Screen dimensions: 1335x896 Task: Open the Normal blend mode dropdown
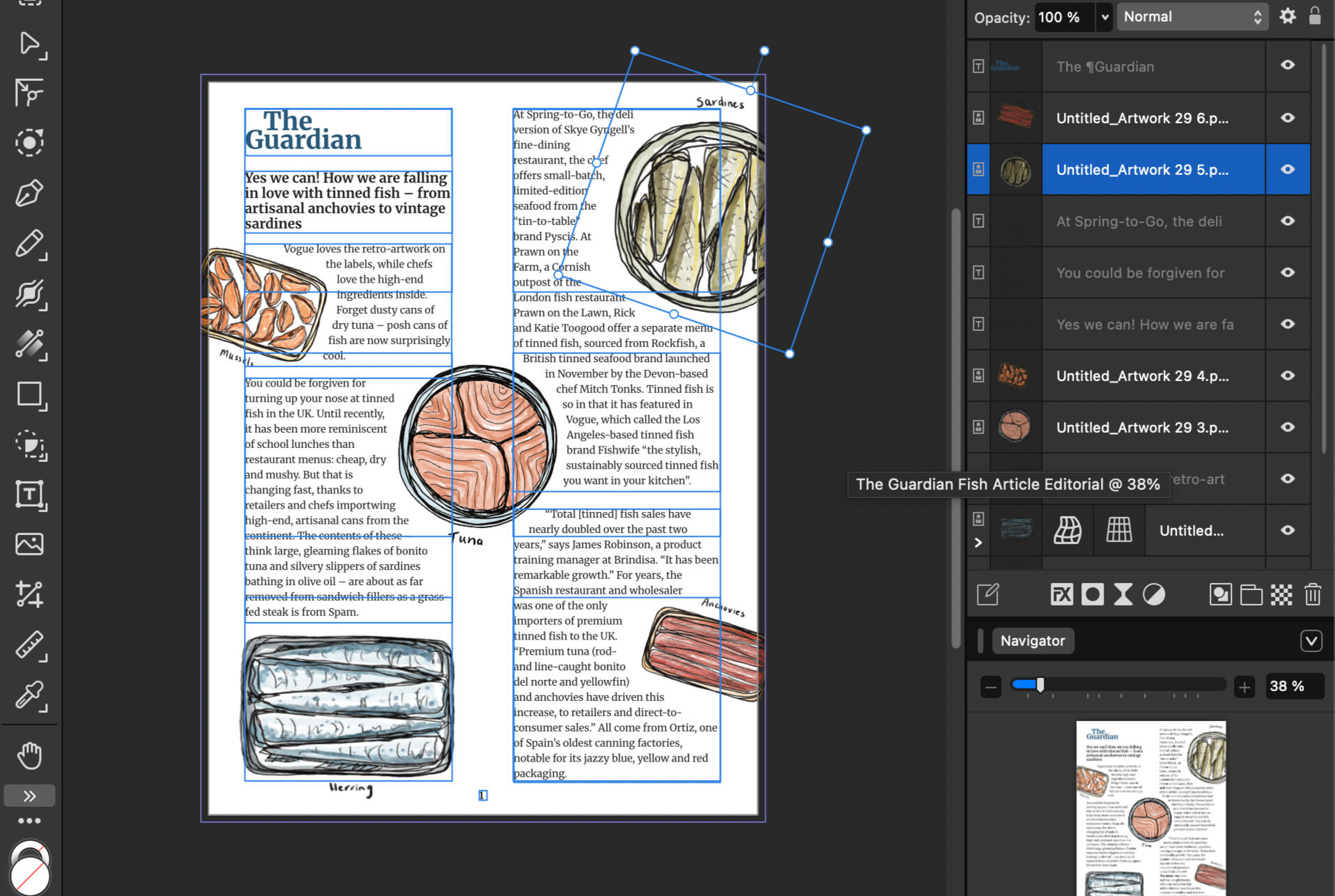pos(1191,17)
